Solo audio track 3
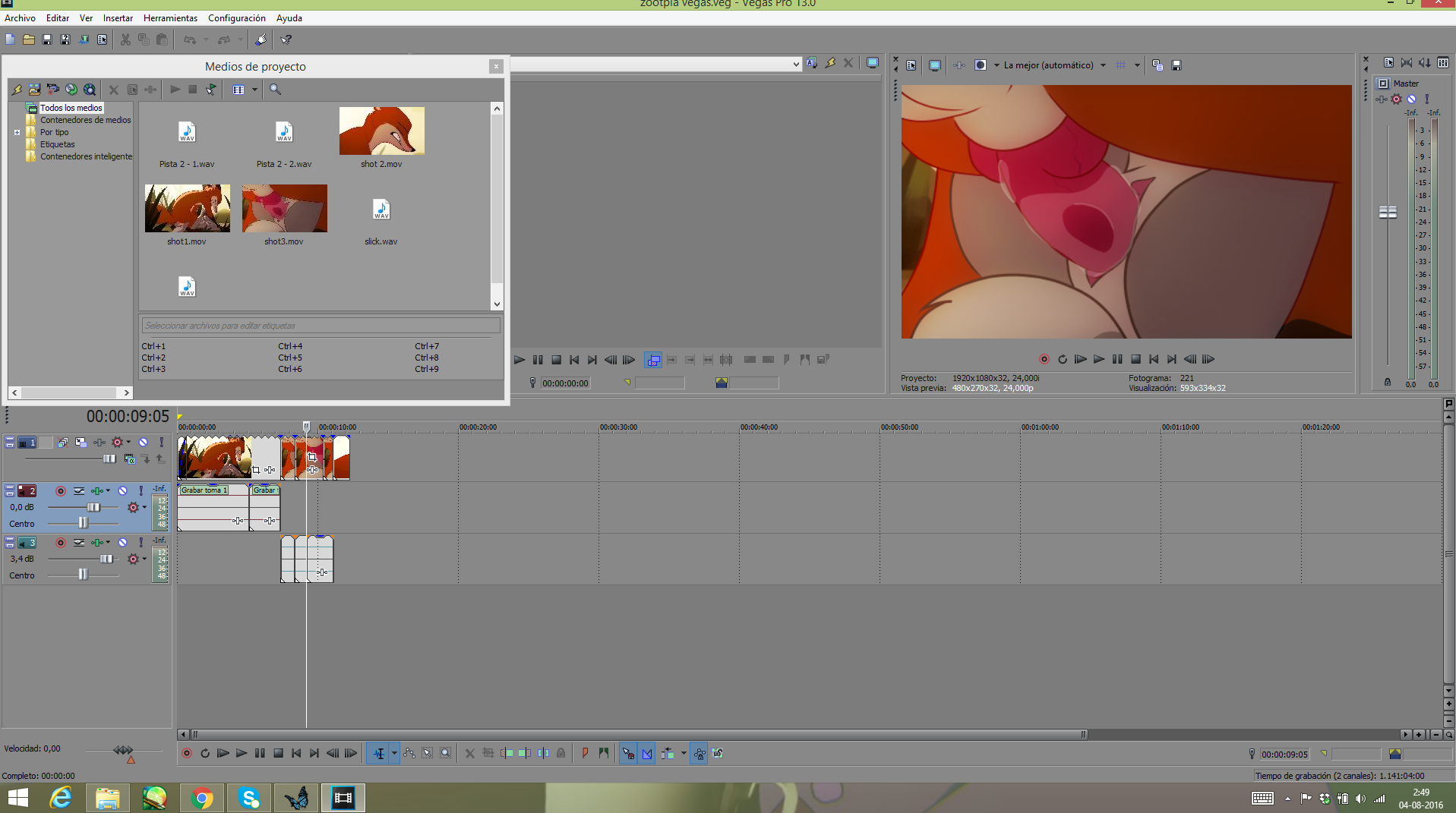The height and width of the screenshot is (813, 1456). (141, 543)
